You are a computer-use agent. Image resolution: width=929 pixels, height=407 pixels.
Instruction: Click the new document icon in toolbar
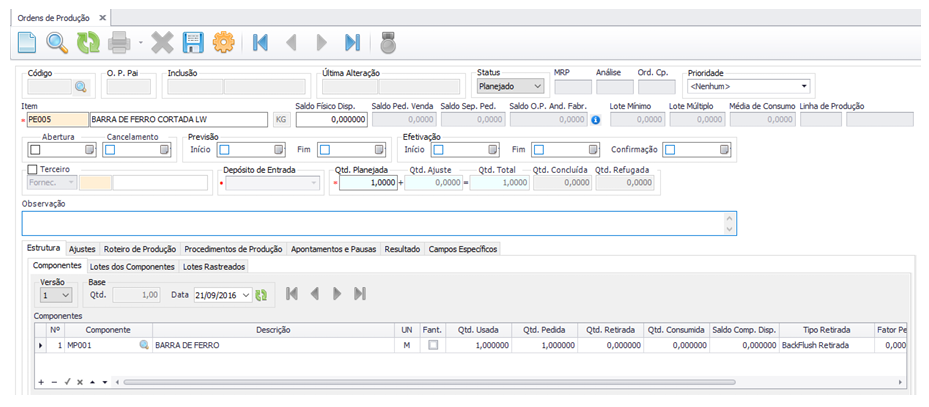click(27, 43)
